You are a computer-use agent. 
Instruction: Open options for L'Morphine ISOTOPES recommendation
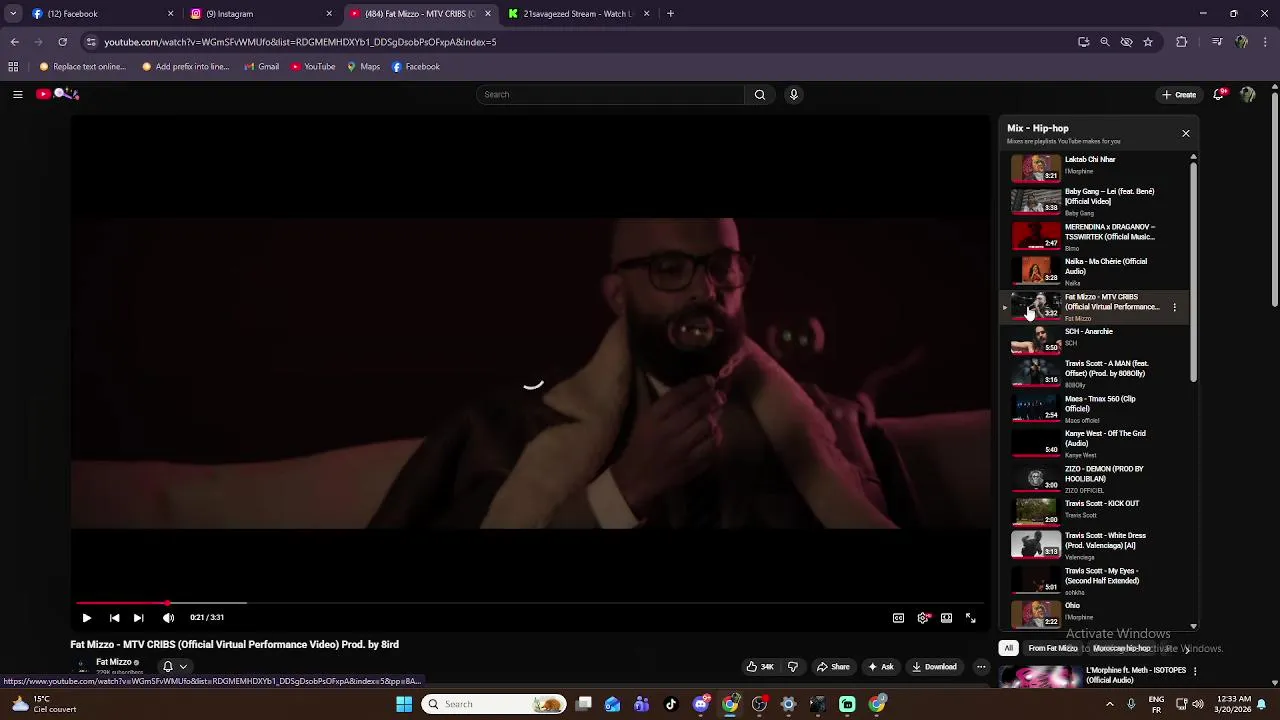pos(1194,672)
